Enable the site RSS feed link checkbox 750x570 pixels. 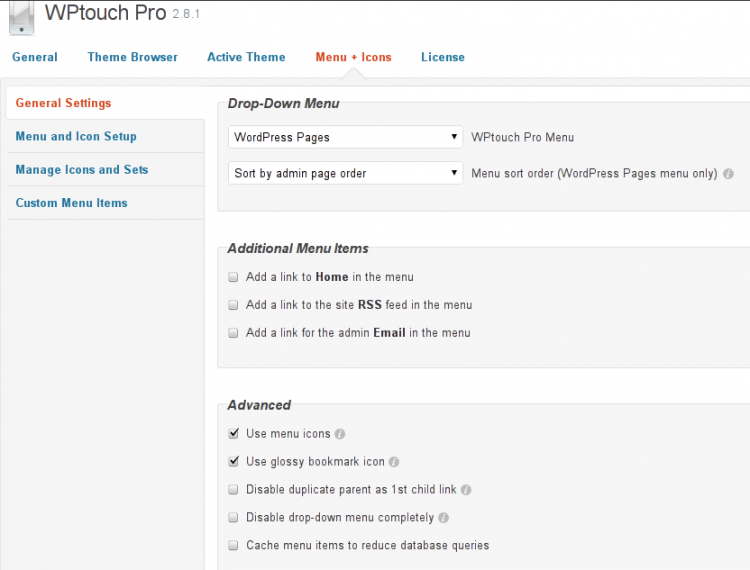(233, 305)
